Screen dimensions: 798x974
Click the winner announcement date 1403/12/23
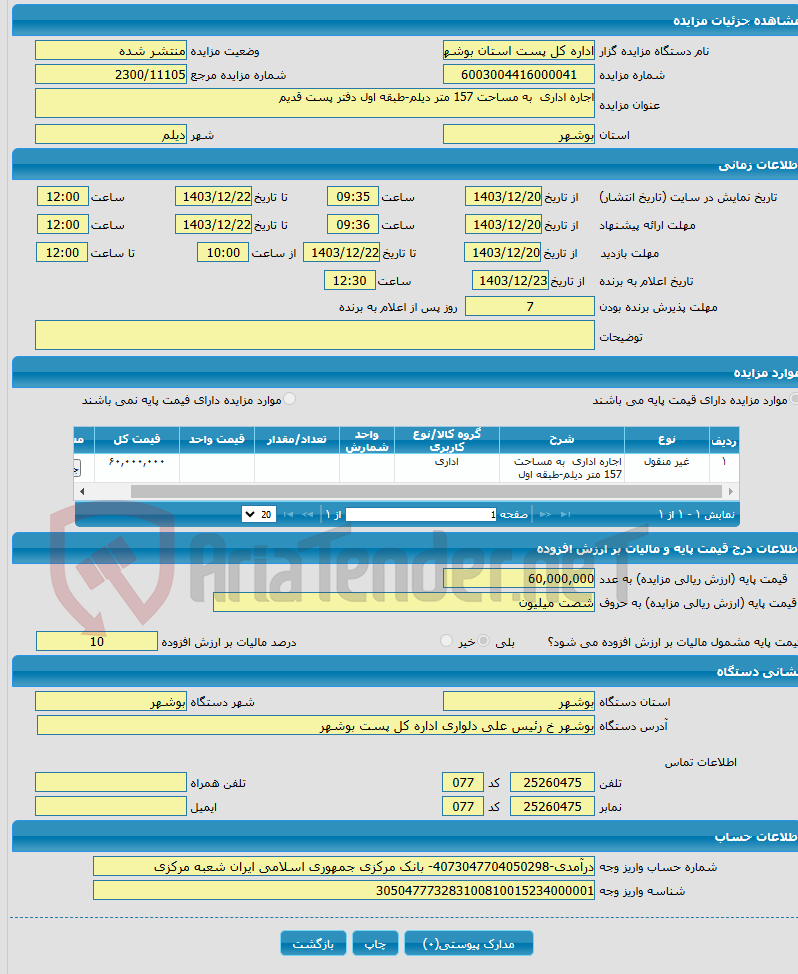pyautogui.click(x=510, y=281)
